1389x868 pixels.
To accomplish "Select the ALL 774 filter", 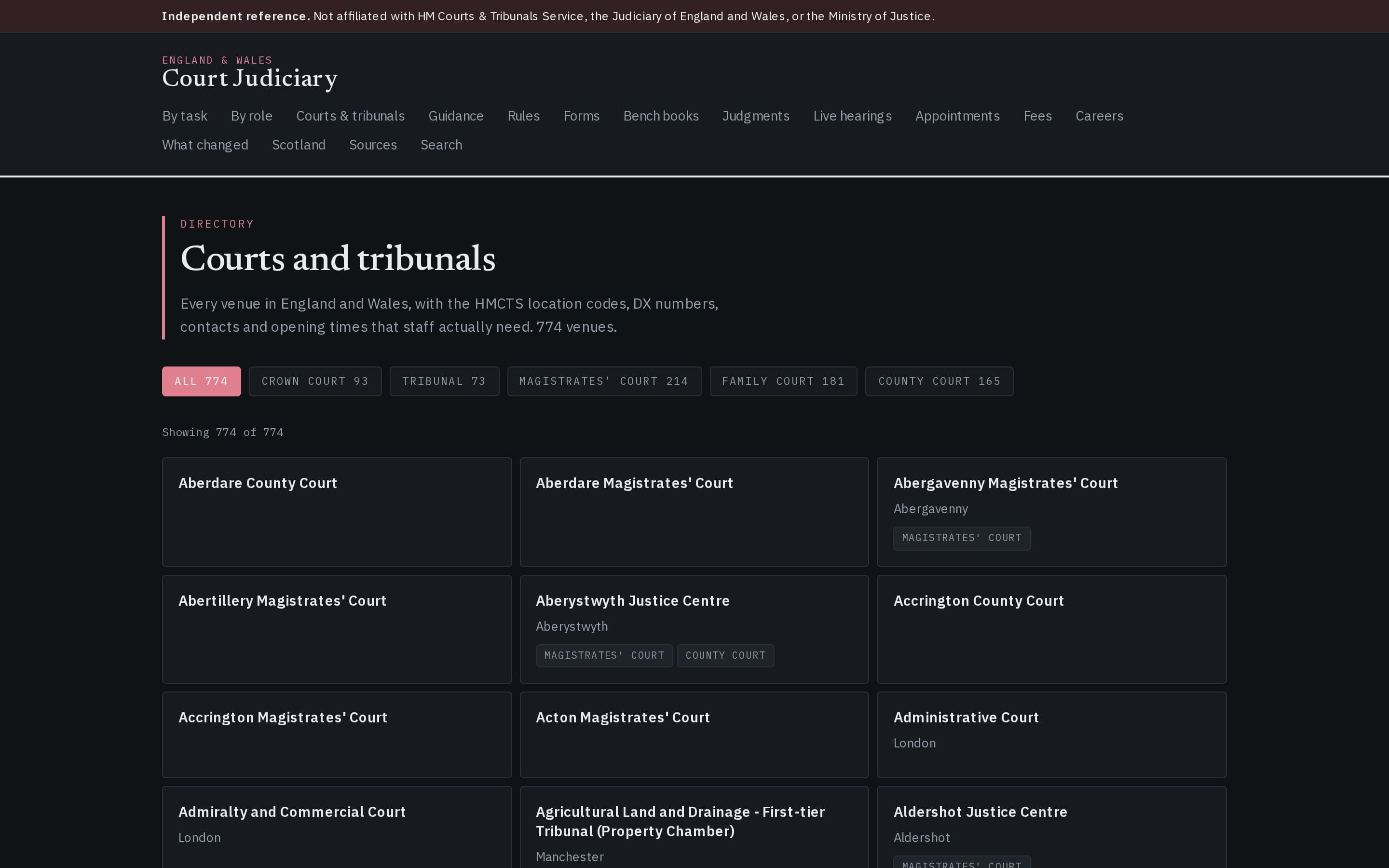I will pos(202,381).
